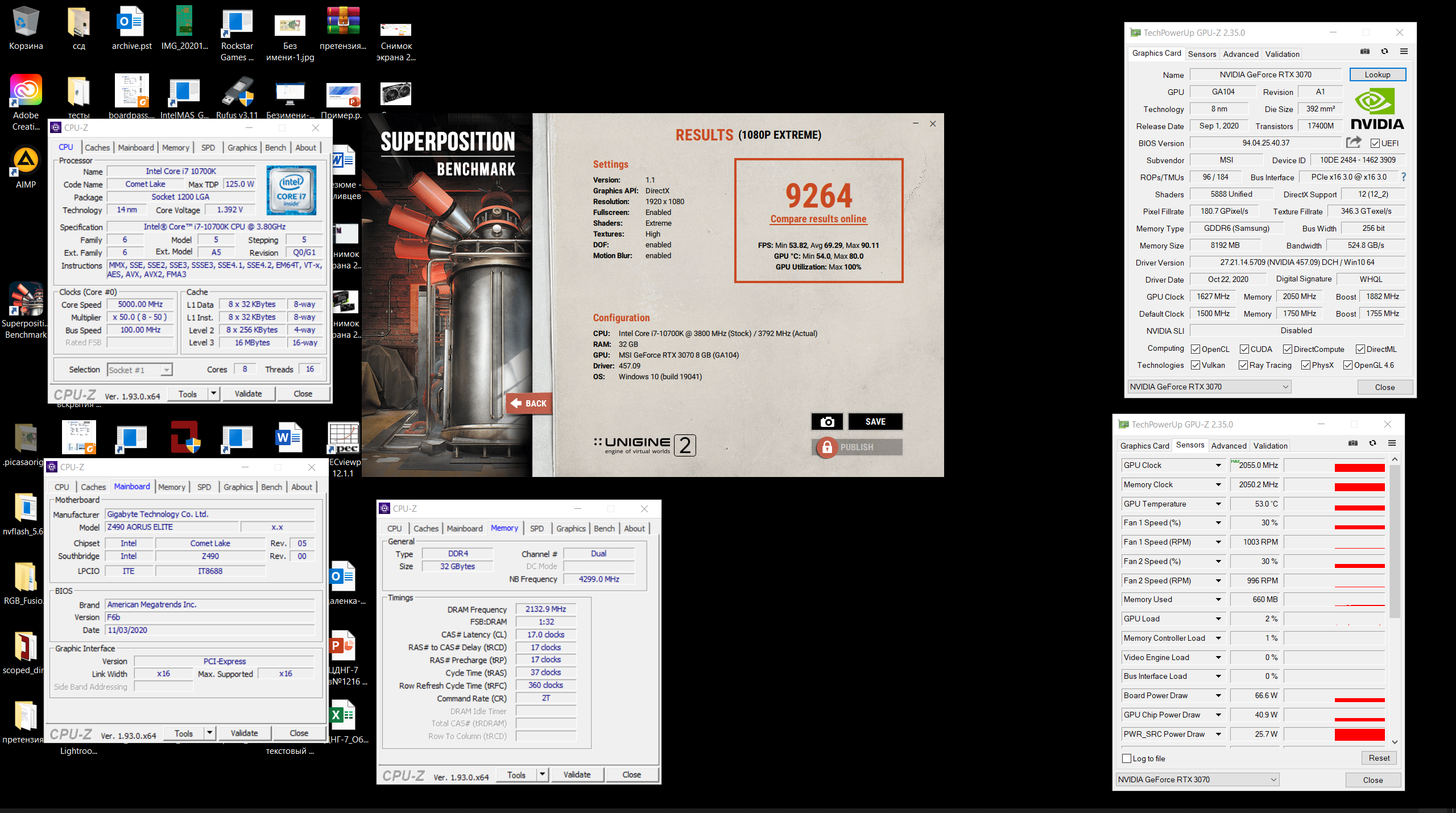Toggle the CUDA checkbox in GPU-Z
Image resolution: width=1456 pixels, height=813 pixels.
coord(1244,349)
